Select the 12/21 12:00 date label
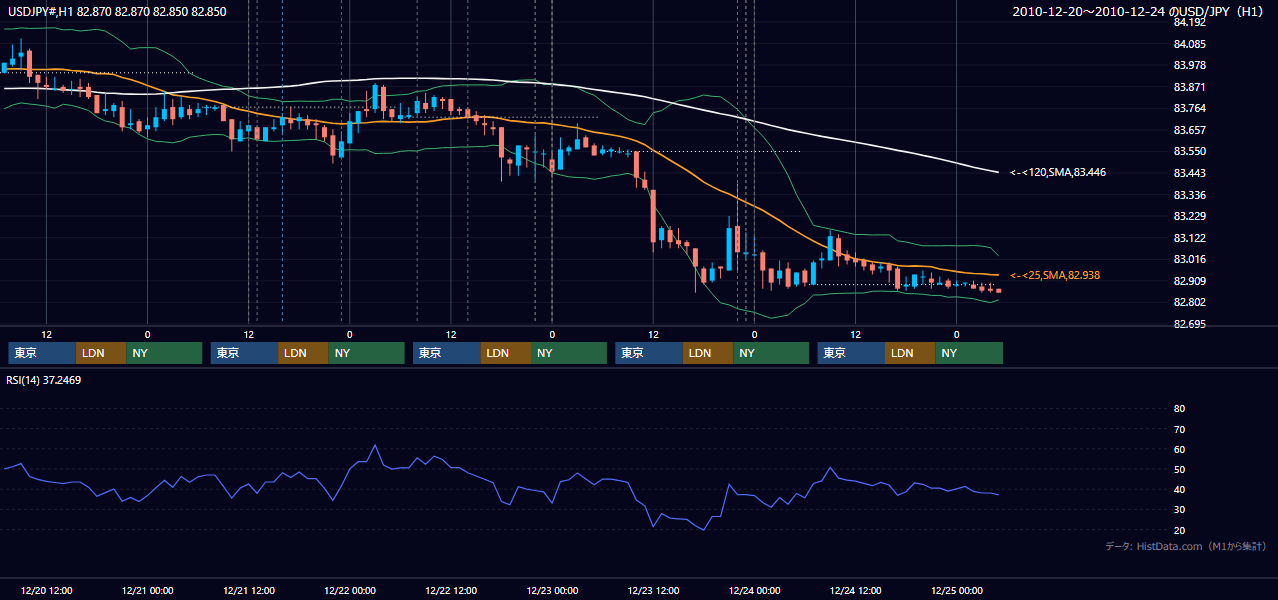Screen dimensions: 1278x600 tap(248, 590)
